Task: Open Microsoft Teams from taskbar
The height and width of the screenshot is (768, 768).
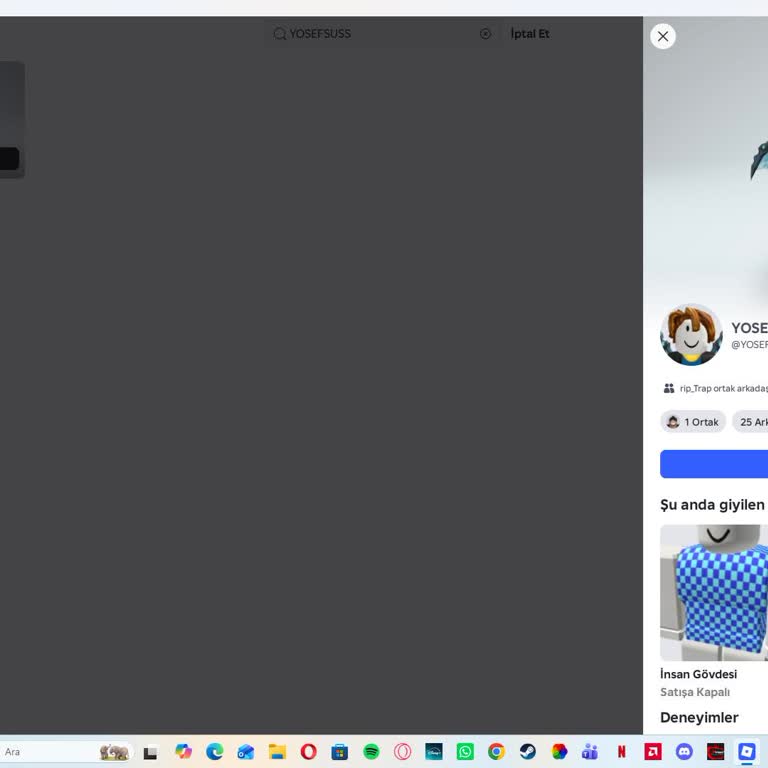Action: (x=590, y=751)
